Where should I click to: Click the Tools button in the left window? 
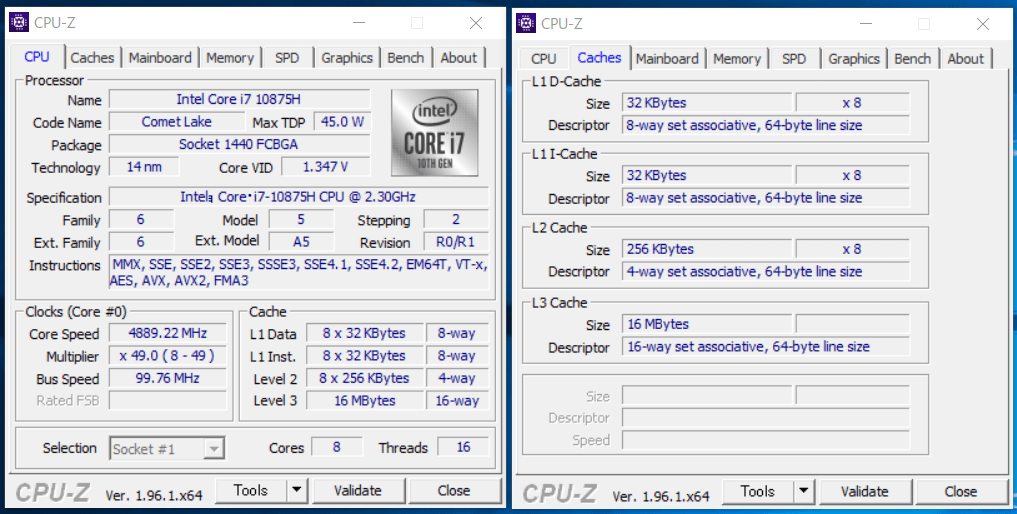click(251, 491)
